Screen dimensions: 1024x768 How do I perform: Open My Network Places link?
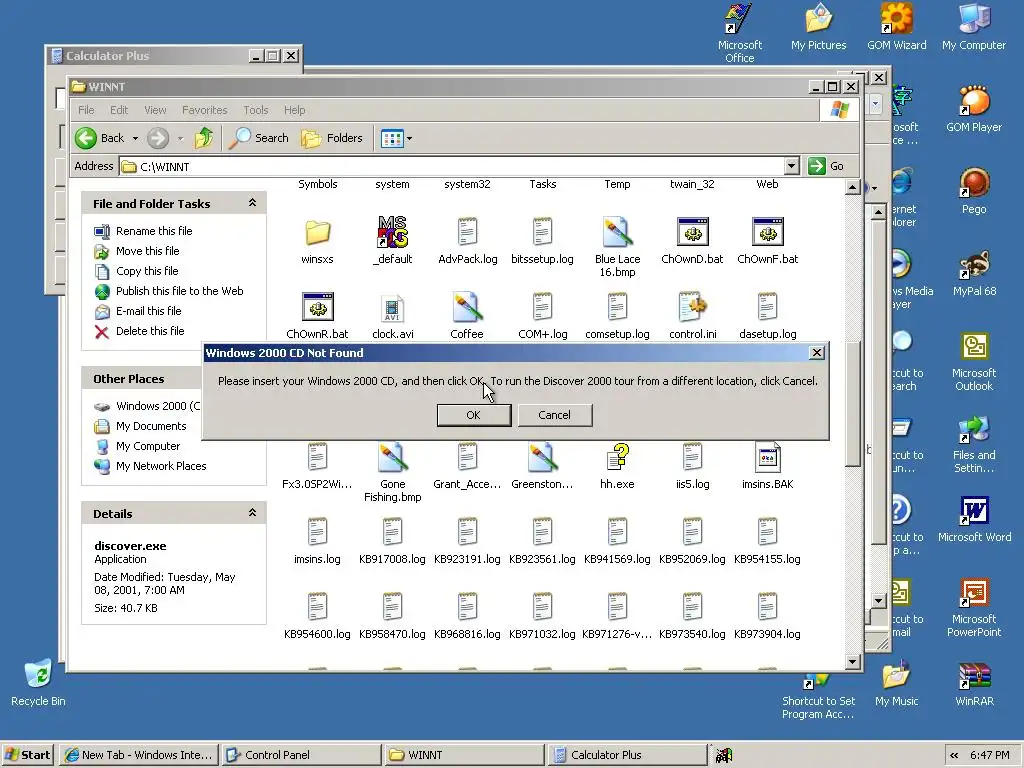161,466
